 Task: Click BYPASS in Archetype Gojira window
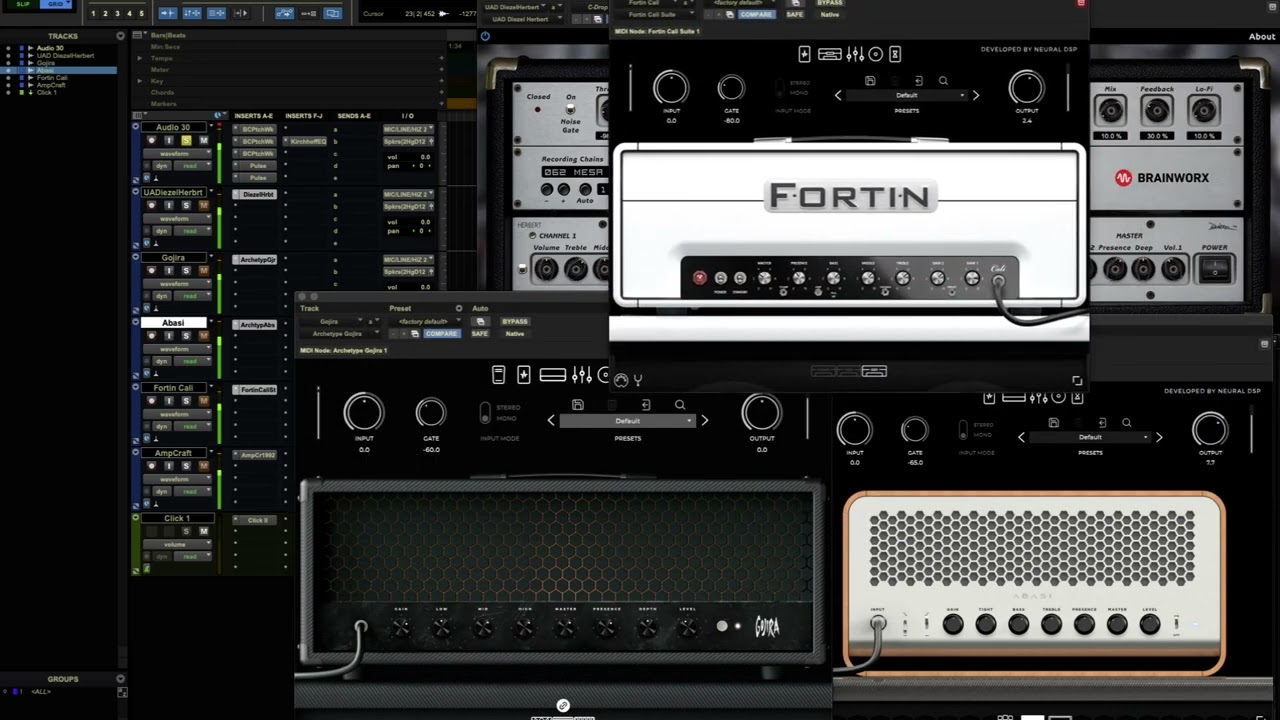pos(515,322)
